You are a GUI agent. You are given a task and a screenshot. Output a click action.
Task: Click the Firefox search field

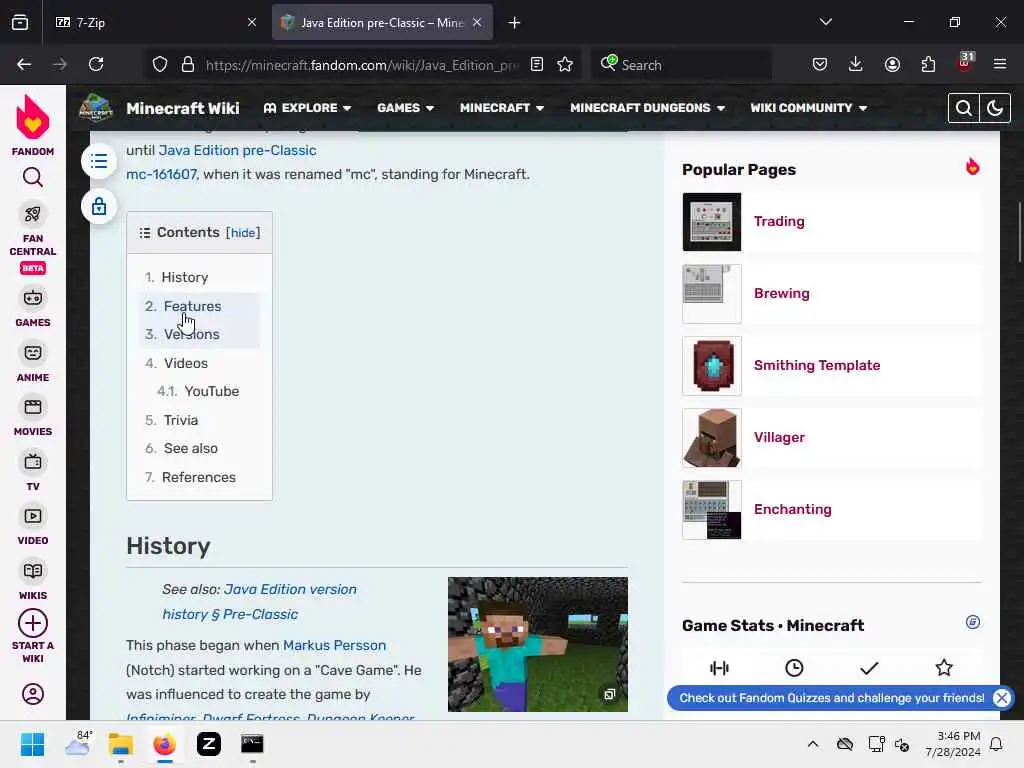(x=682, y=65)
